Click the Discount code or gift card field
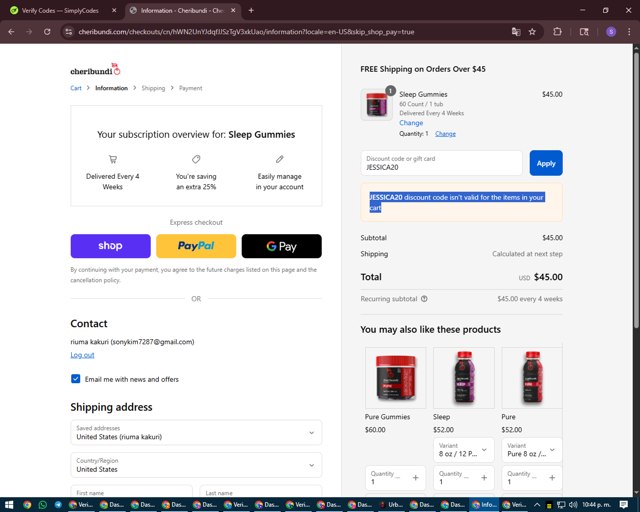640x512 pixels. [x=441, y=163]
